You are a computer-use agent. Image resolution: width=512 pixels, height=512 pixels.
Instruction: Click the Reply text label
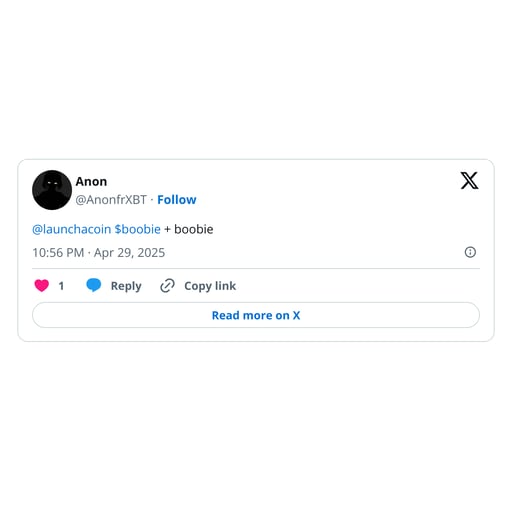pyautogui.click(x=126, y=286)
